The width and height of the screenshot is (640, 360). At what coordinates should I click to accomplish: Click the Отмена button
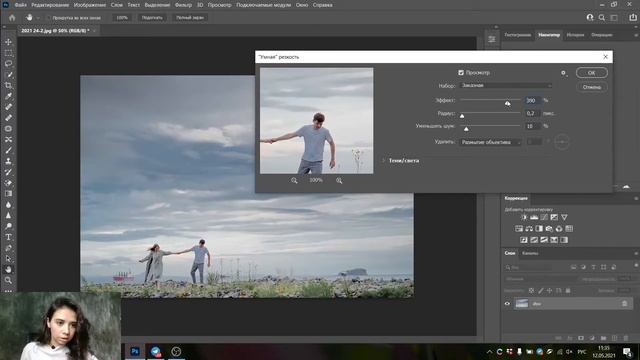591,87
